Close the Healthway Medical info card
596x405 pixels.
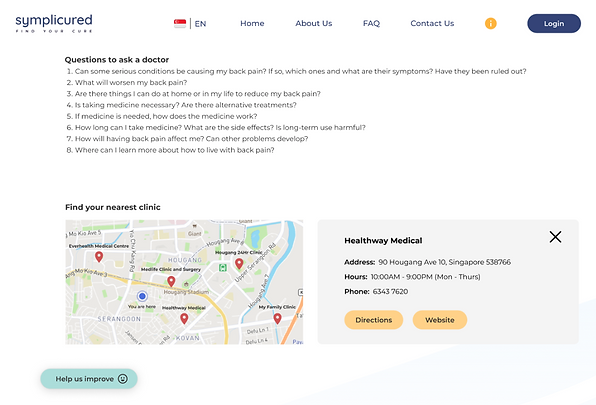pos(555,237)
